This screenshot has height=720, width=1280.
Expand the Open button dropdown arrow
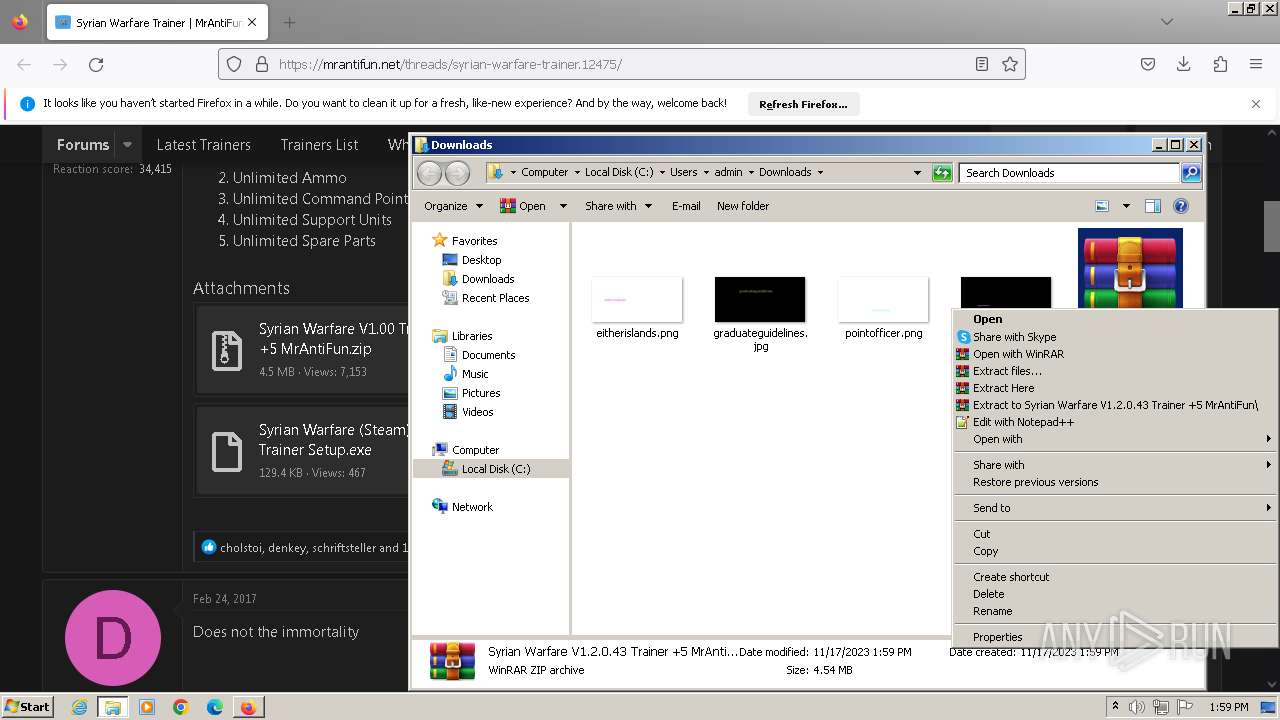(x=563, y=206)
